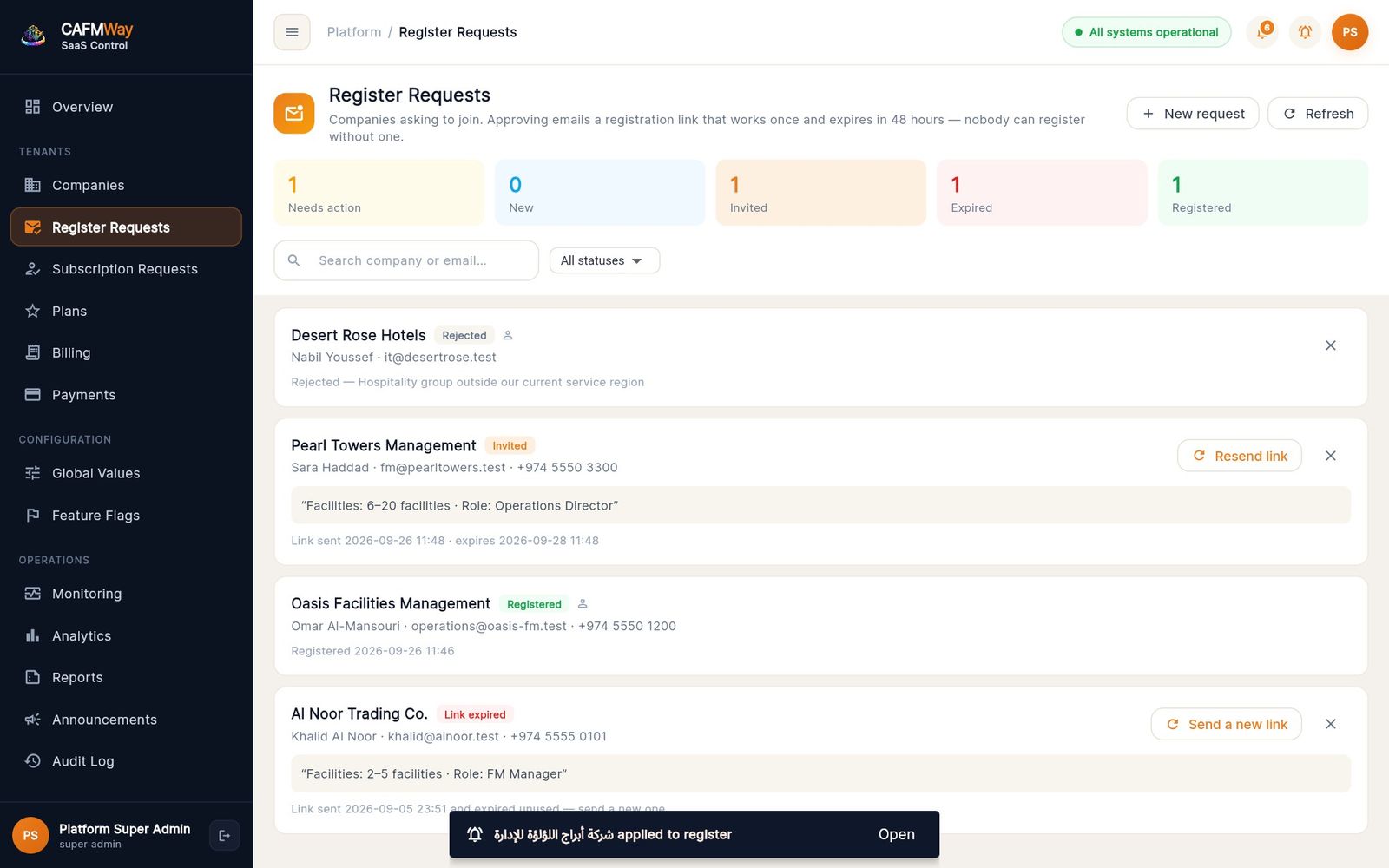Screen dimensions: 1389x868
Task: Click the Global Values sliders icon
Action: (33, 473)
